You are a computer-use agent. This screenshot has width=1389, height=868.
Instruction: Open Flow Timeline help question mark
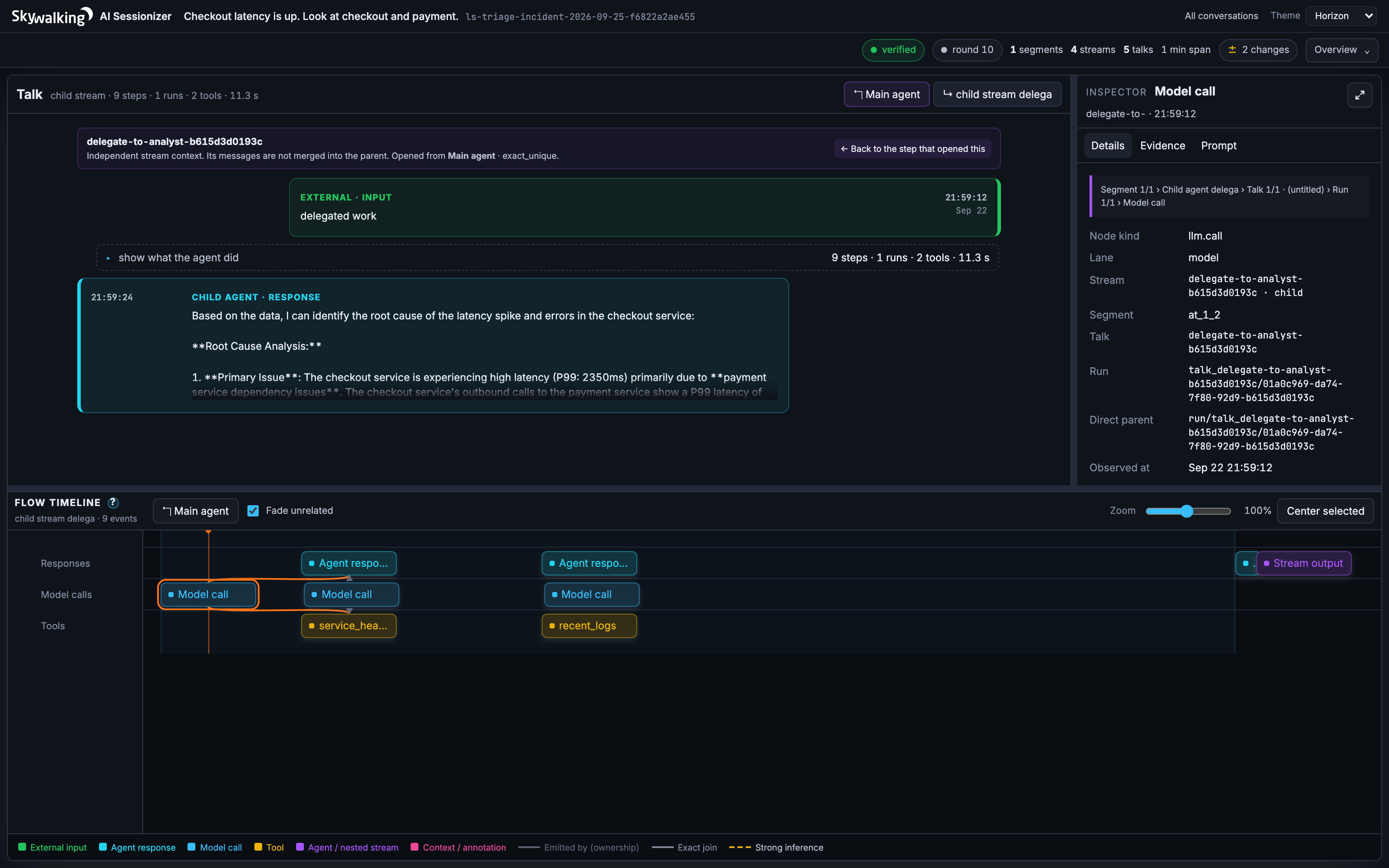click(x=114, y=502)
